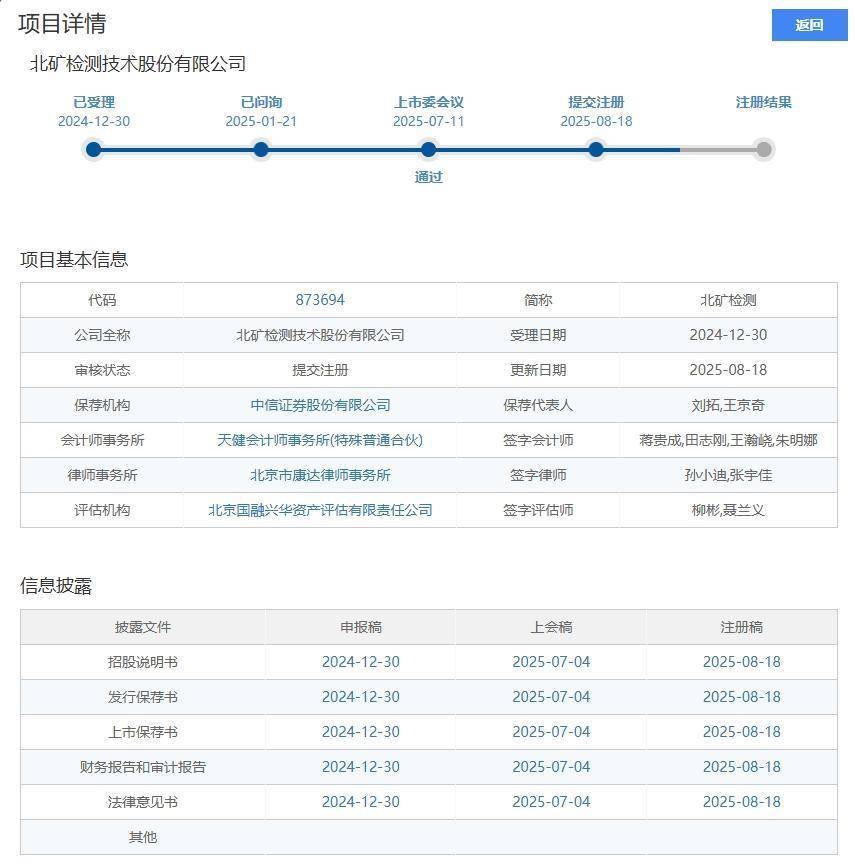Image resolution: width=855 pixels, height=867 pixels.
Task: Click the 其他 row label
Action: tap(143, 837)
